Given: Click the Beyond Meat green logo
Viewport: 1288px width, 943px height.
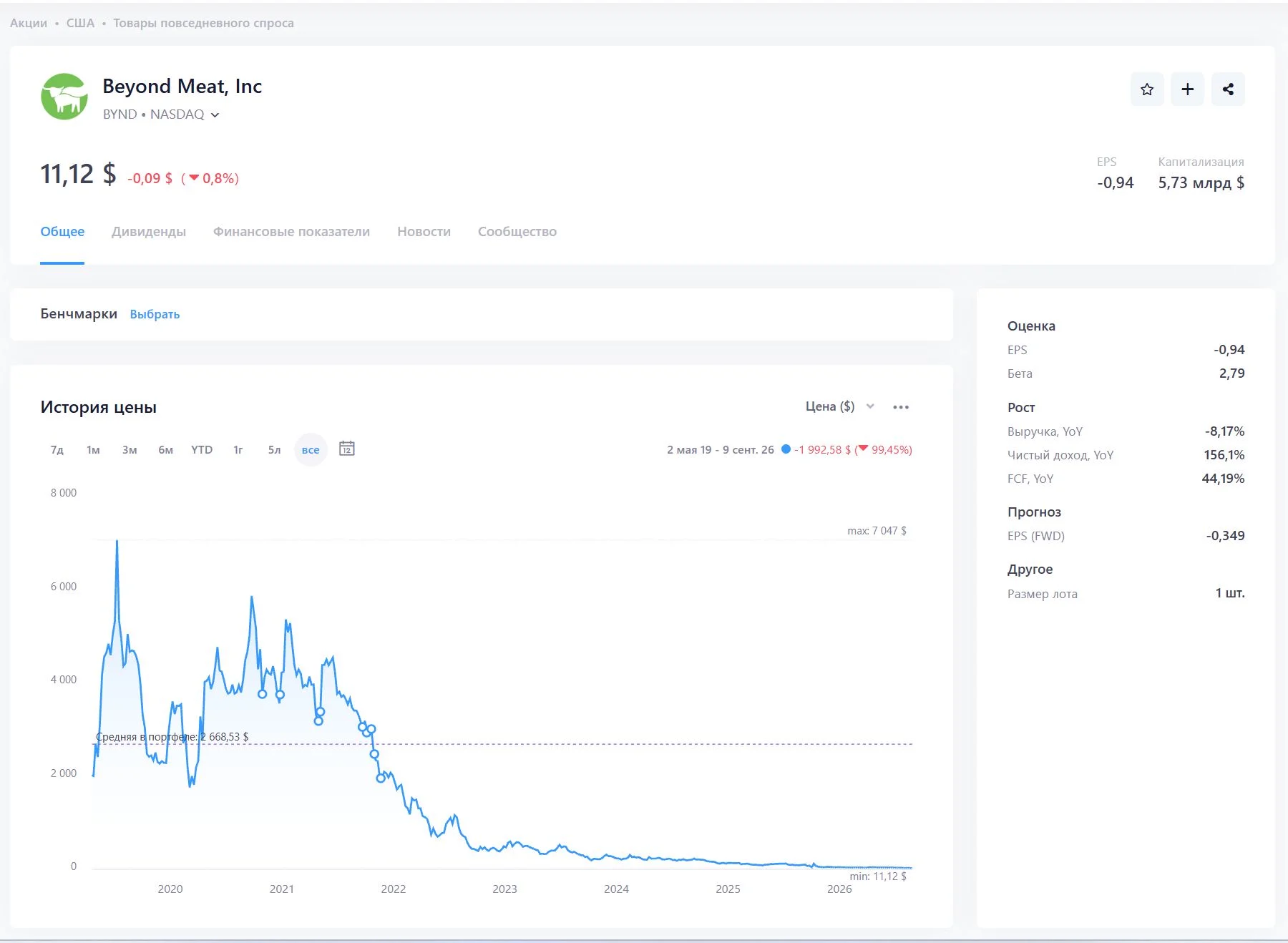Looking at the screenshot, I should [64, 97].
